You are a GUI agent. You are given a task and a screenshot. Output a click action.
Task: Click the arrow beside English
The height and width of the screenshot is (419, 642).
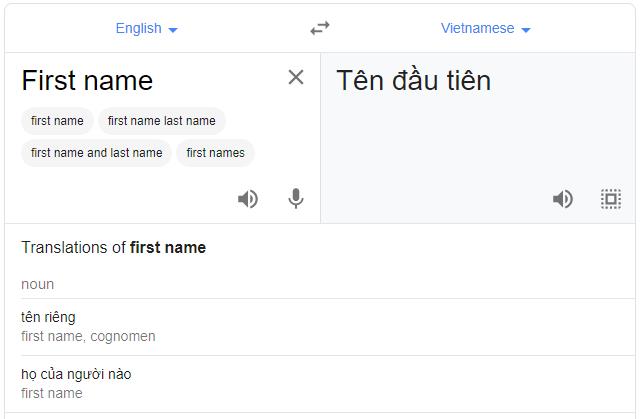(x=173, y=30)
